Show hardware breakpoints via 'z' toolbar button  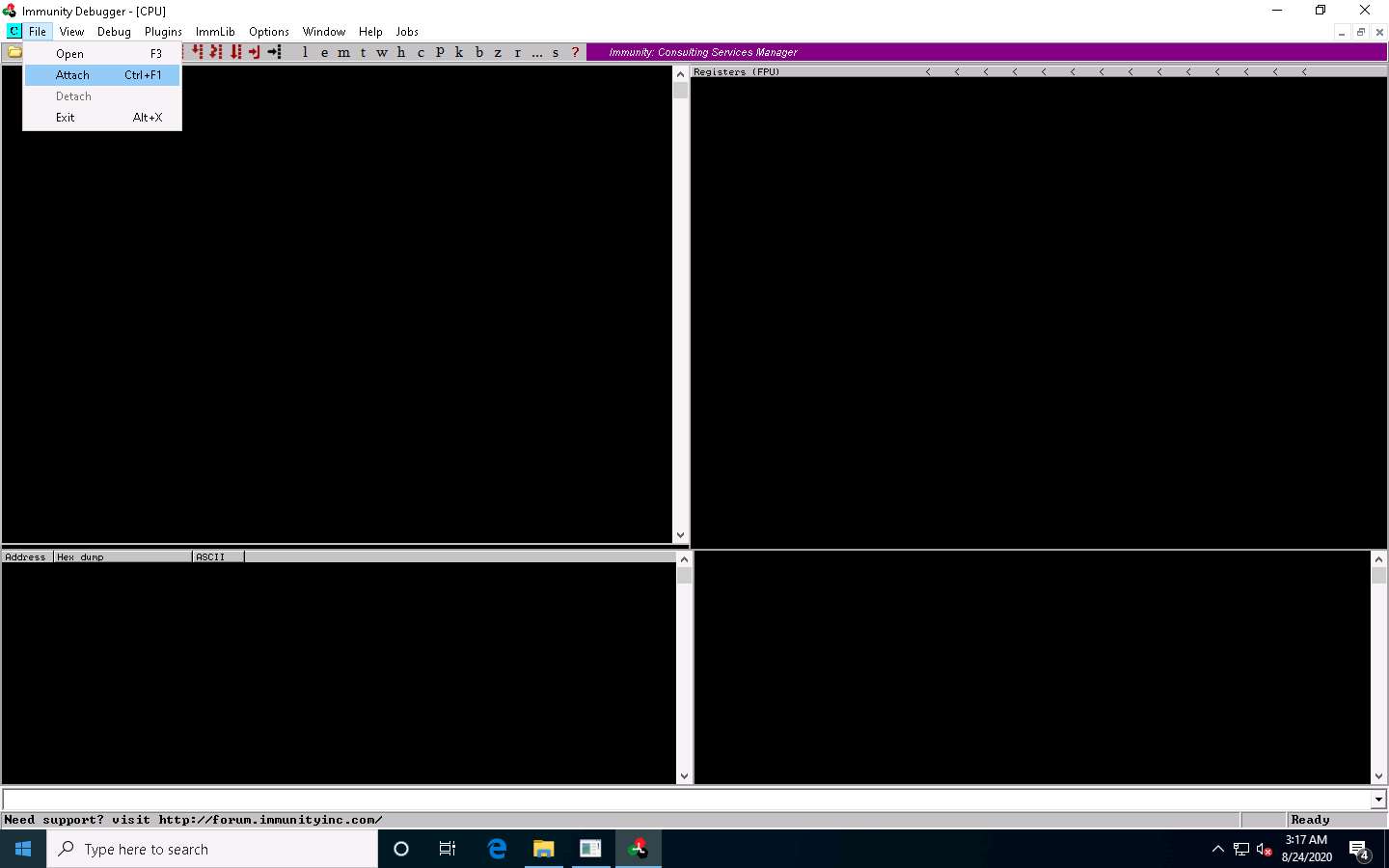(498, 52)
